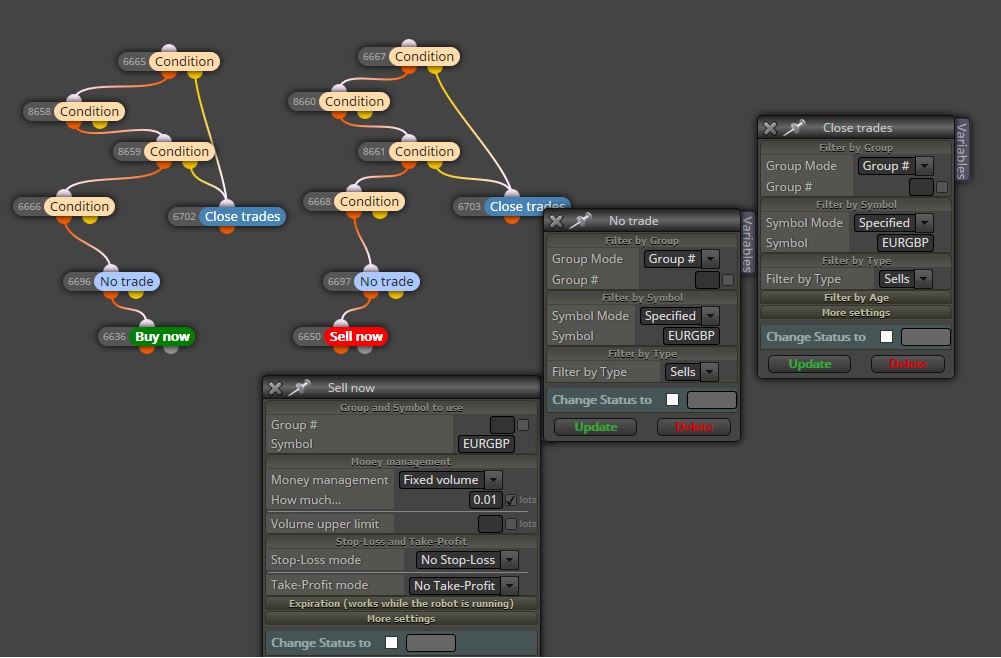The width and height of the screenshot is (1001, 658).
Task: Toggle Change Status checkbox in Close trades panel
Action: point(886,336)
